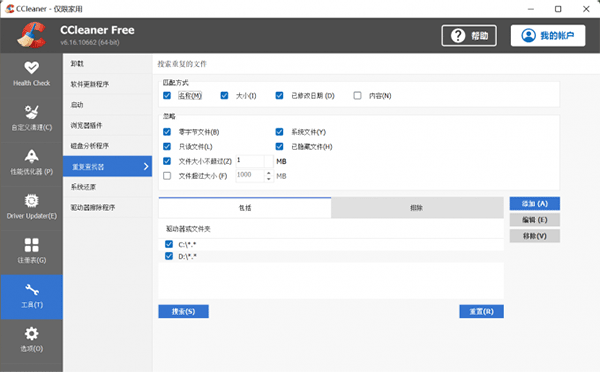Open 自定义清理(C) custom clean

[31, 119]
